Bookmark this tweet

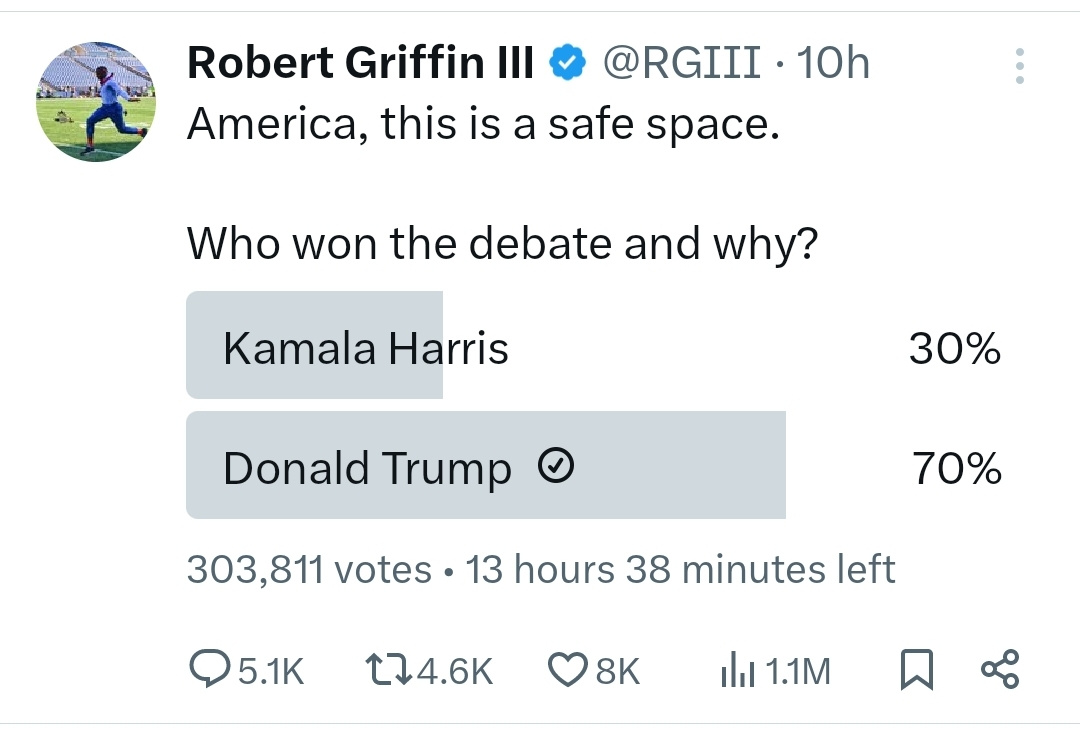(916, 669)
